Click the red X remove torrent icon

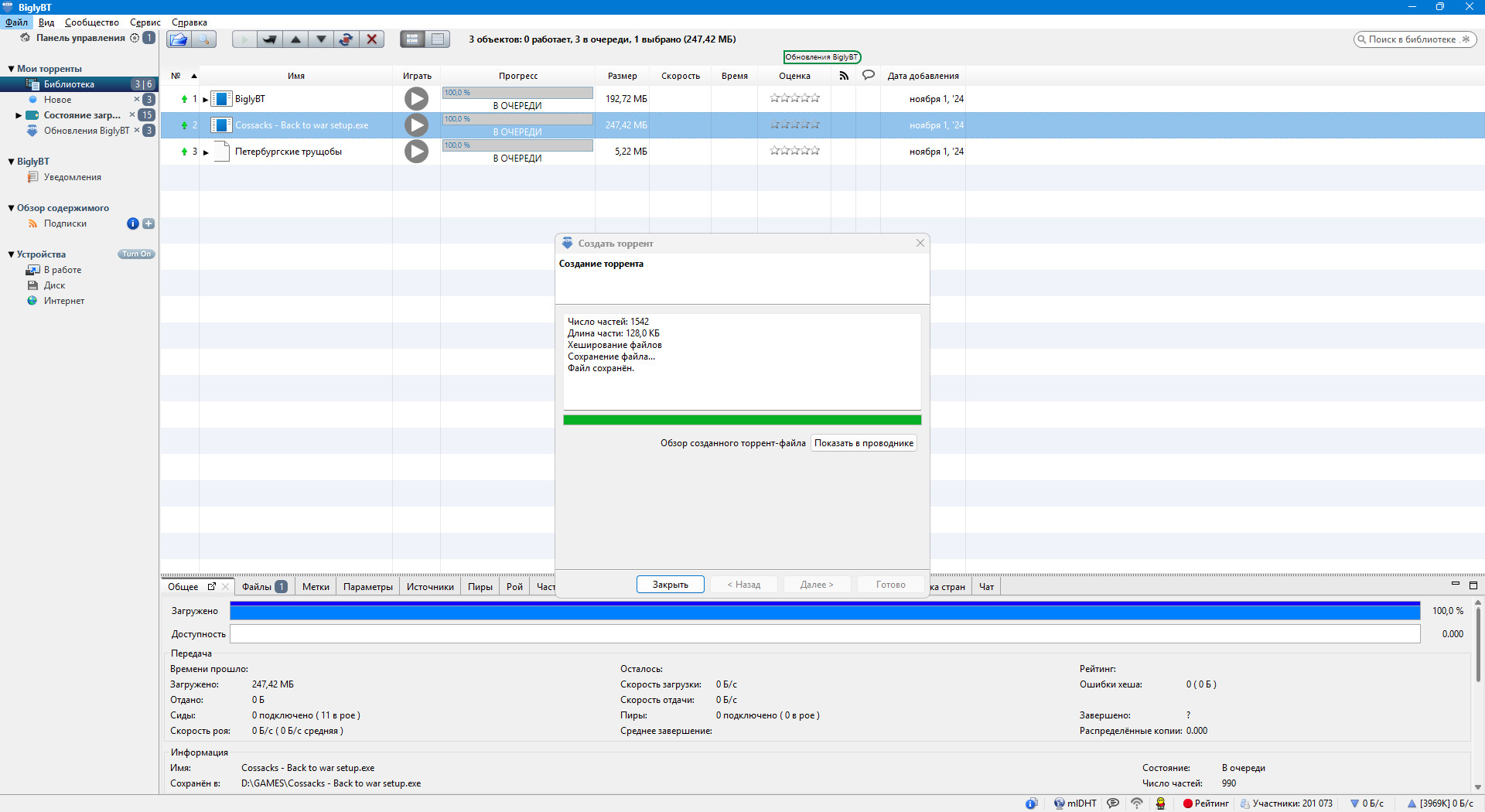click(x=372, y=39)
